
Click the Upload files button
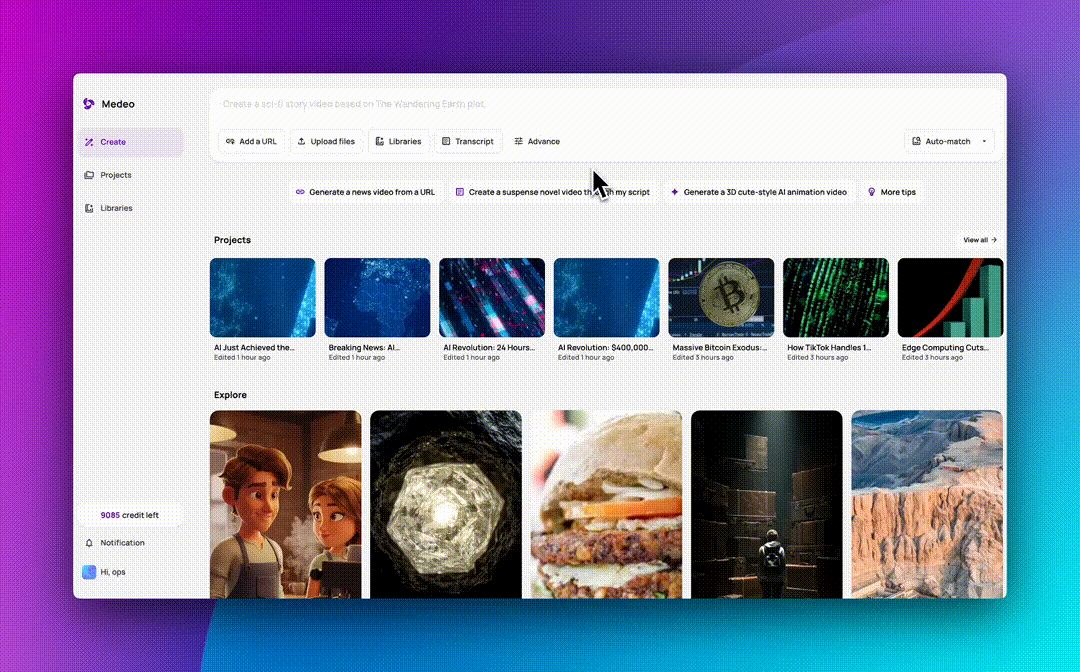326,141
